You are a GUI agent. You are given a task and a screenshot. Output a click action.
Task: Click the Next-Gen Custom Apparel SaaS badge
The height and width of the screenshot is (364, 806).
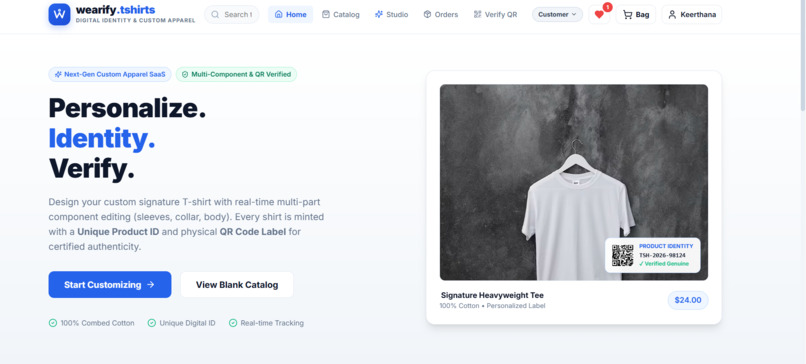pyautogui.click(x=110, y=74)
